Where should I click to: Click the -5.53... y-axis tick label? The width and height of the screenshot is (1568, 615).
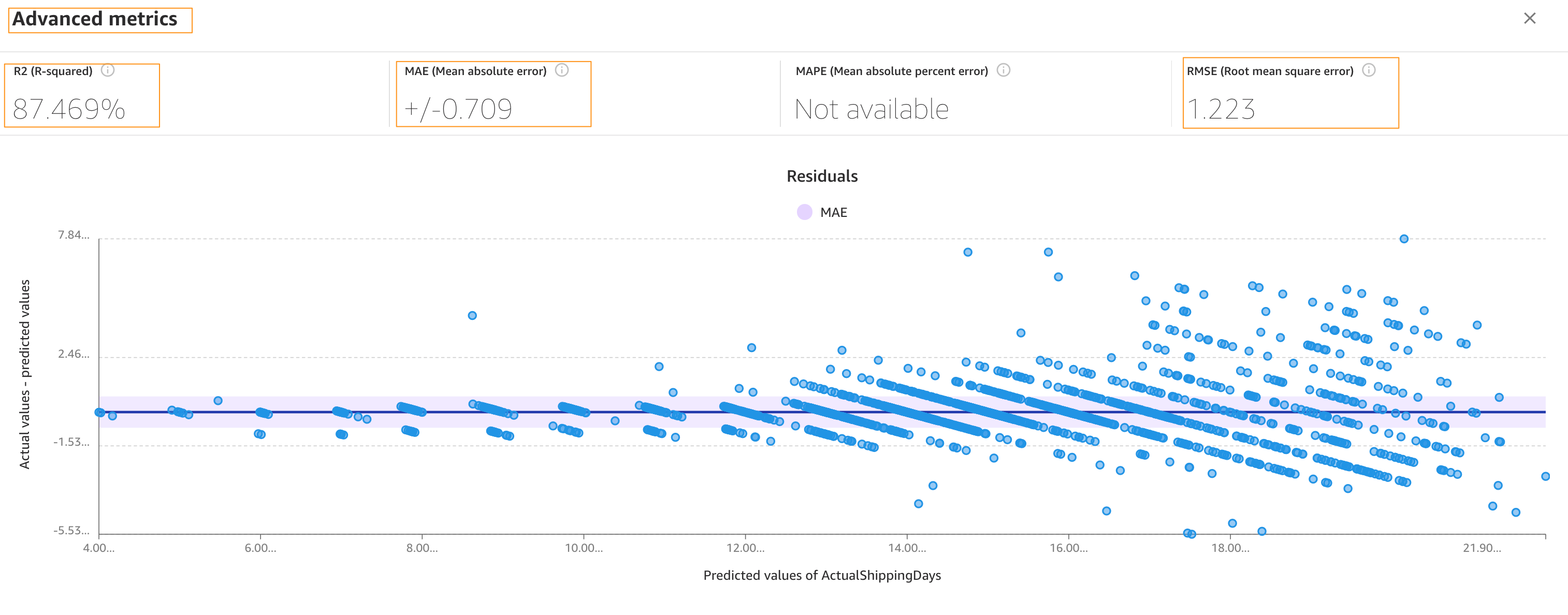click(71, 531)
